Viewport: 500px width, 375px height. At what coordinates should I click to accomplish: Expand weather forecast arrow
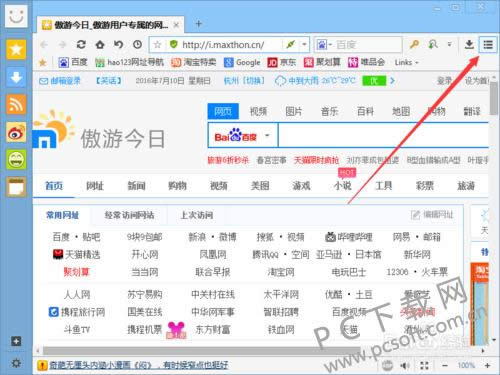(x=392, y=81)
